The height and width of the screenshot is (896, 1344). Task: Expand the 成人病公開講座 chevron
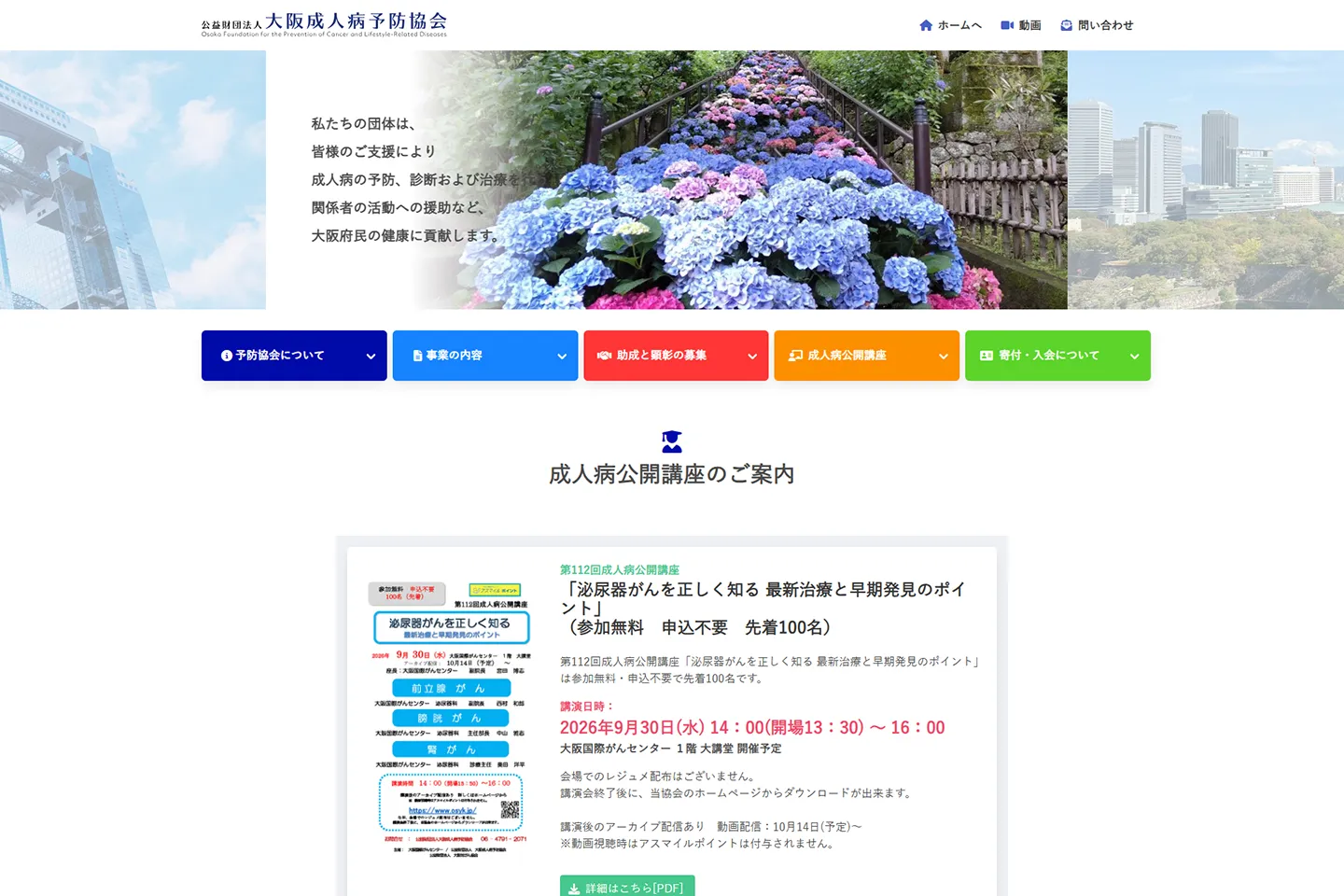coord(944,357)
